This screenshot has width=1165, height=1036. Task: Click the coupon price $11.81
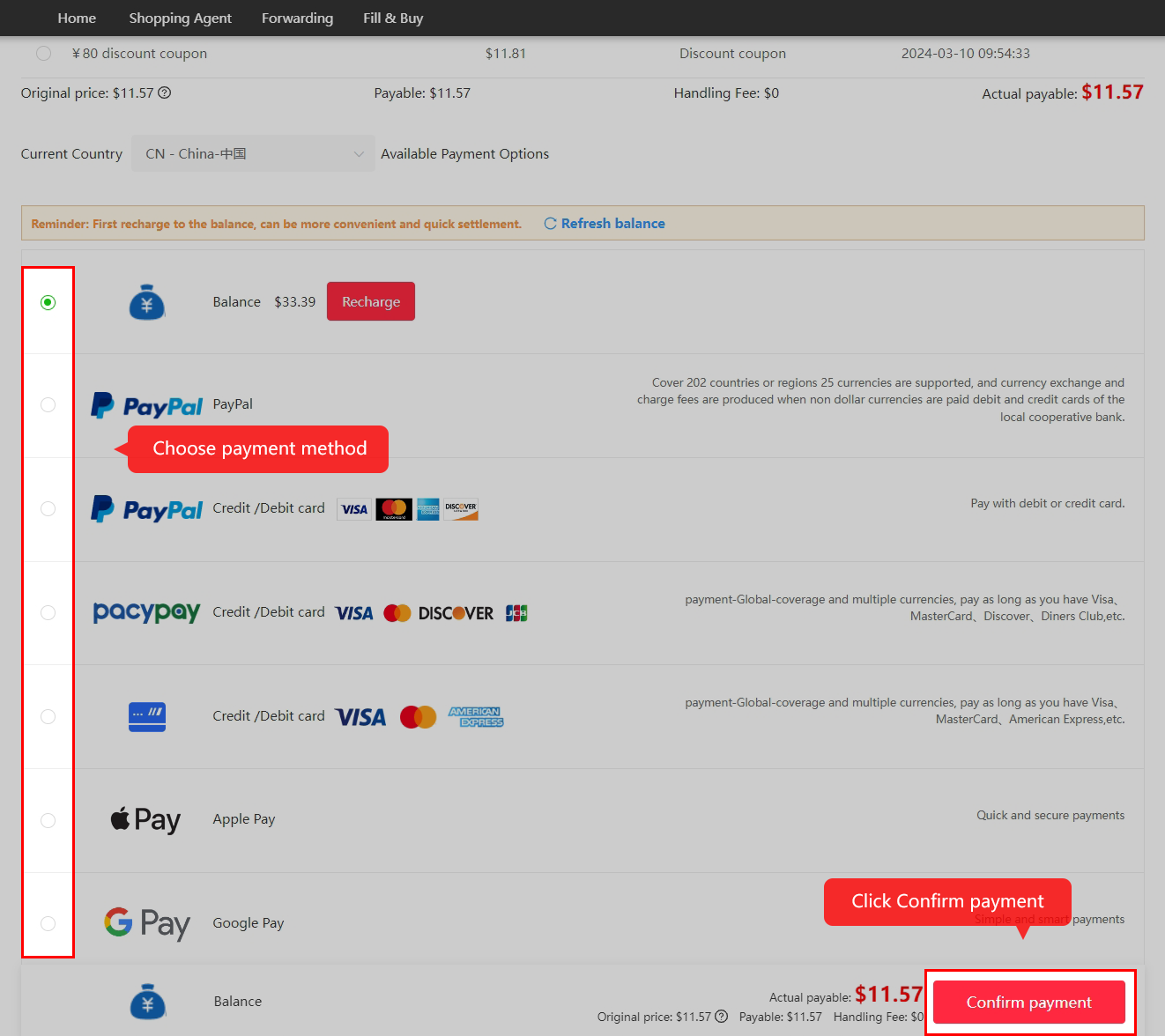click(506, 53)
